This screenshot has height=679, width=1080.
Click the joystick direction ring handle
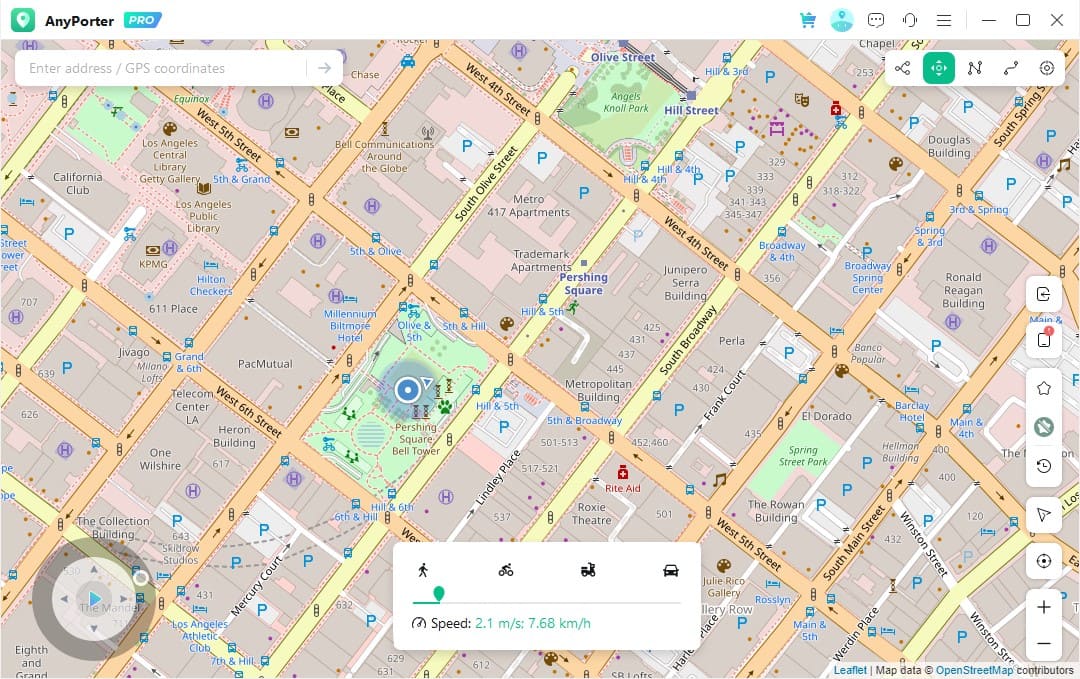point(141,578)
